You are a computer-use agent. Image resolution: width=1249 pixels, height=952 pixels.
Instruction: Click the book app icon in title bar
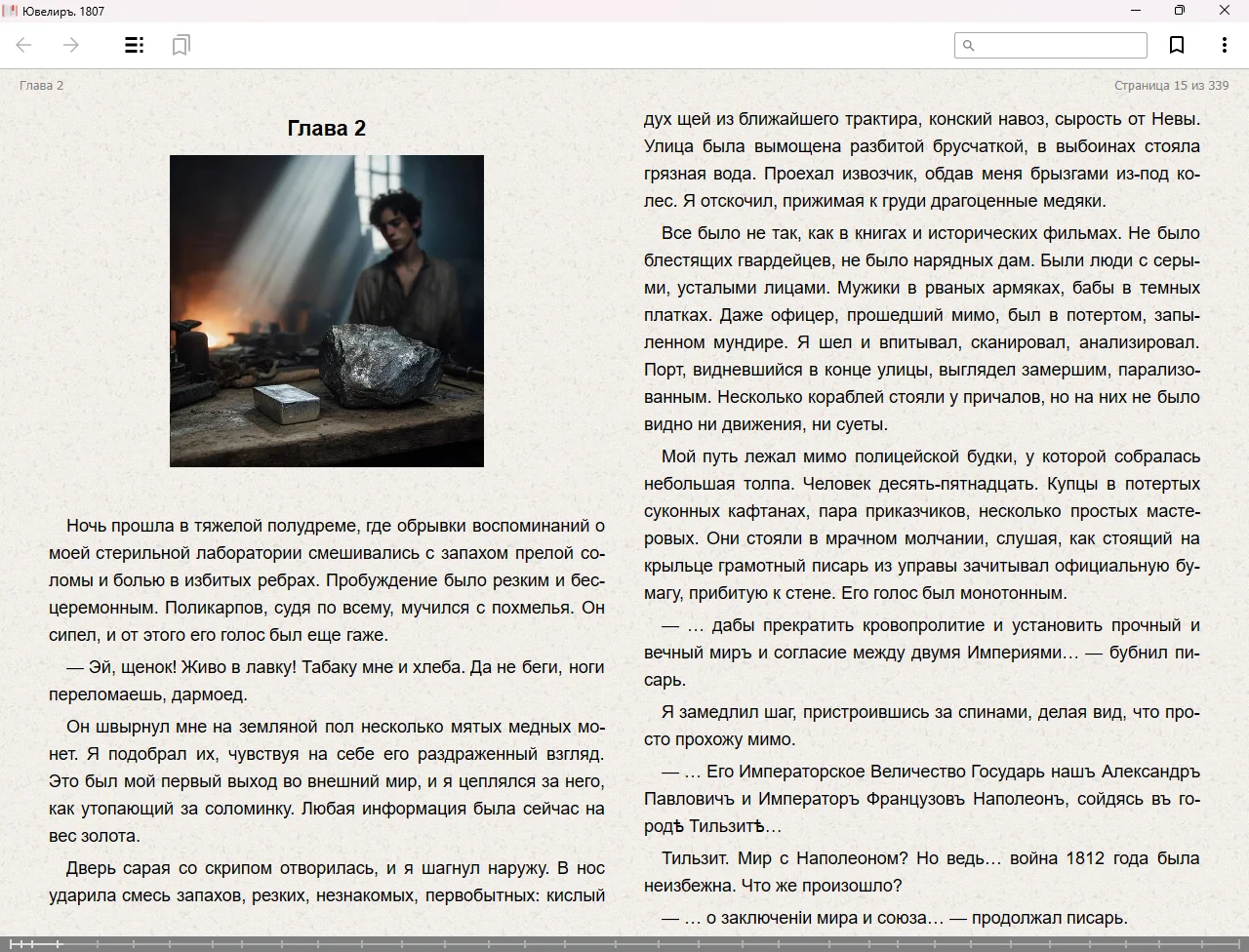coord(10,11)
